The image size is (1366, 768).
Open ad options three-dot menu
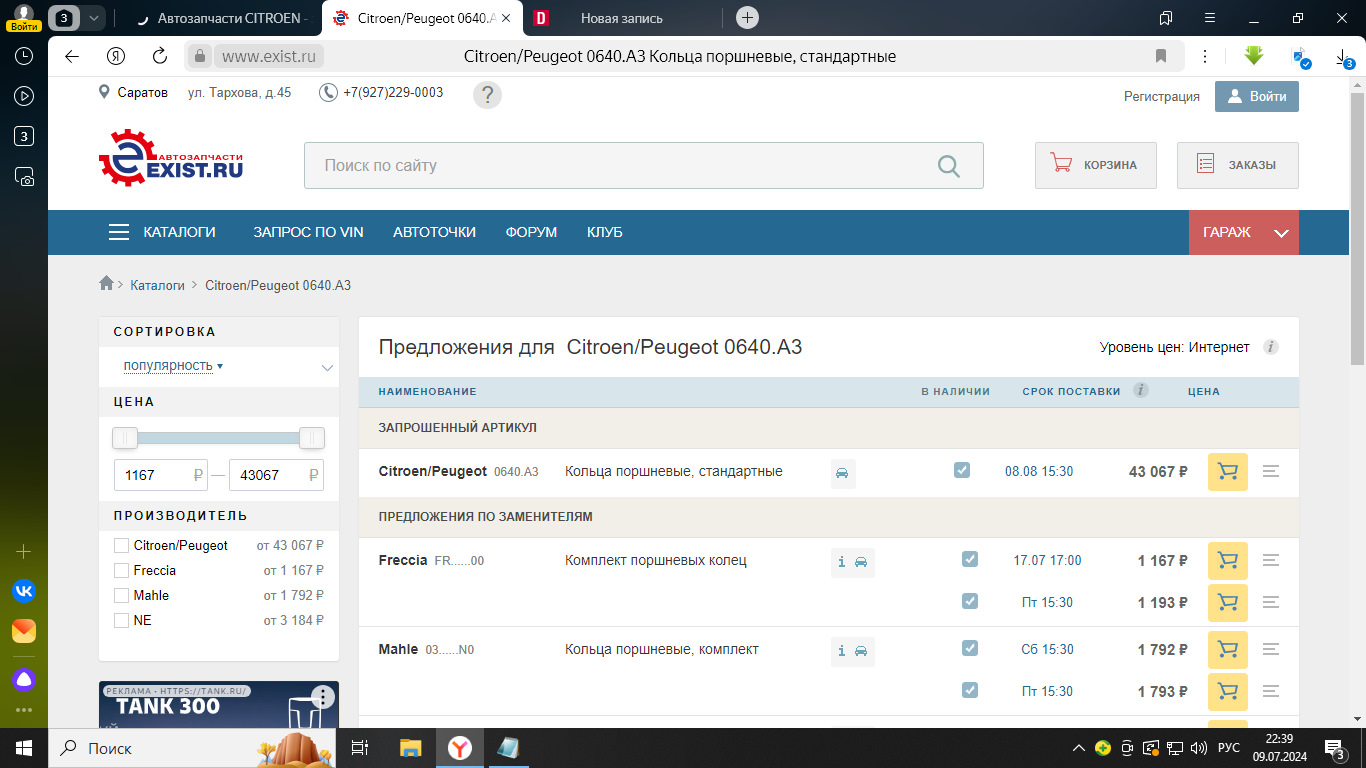[322, 697]
